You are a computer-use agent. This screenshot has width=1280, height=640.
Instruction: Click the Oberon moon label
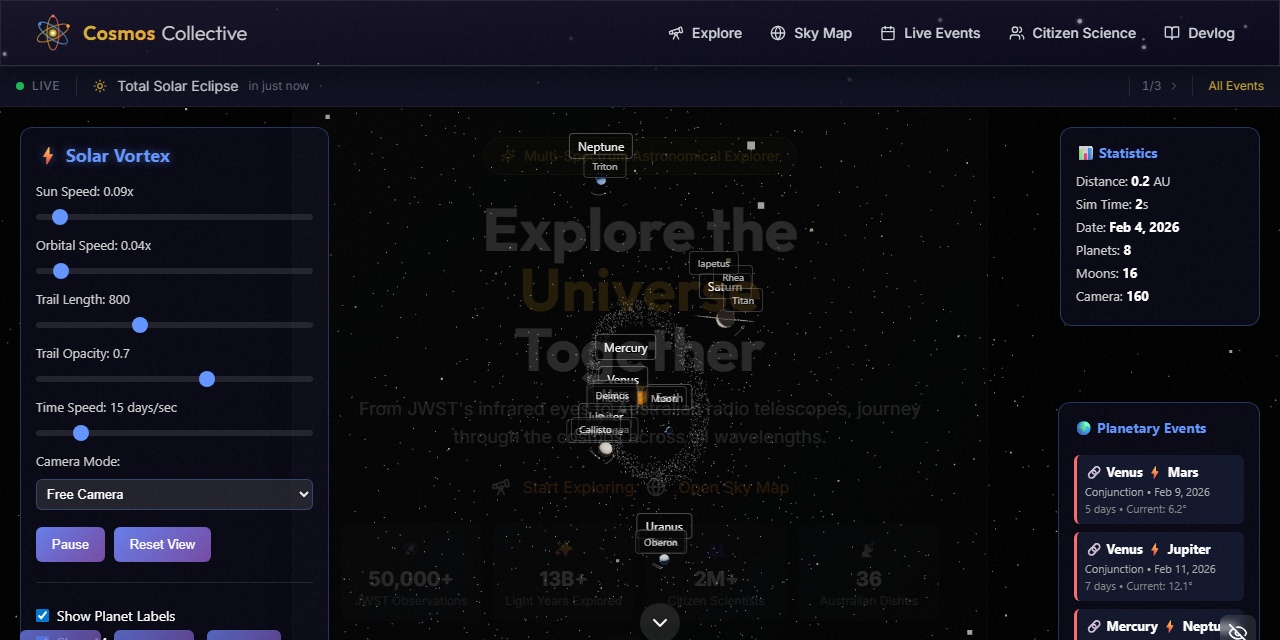(x=661, y=542)
